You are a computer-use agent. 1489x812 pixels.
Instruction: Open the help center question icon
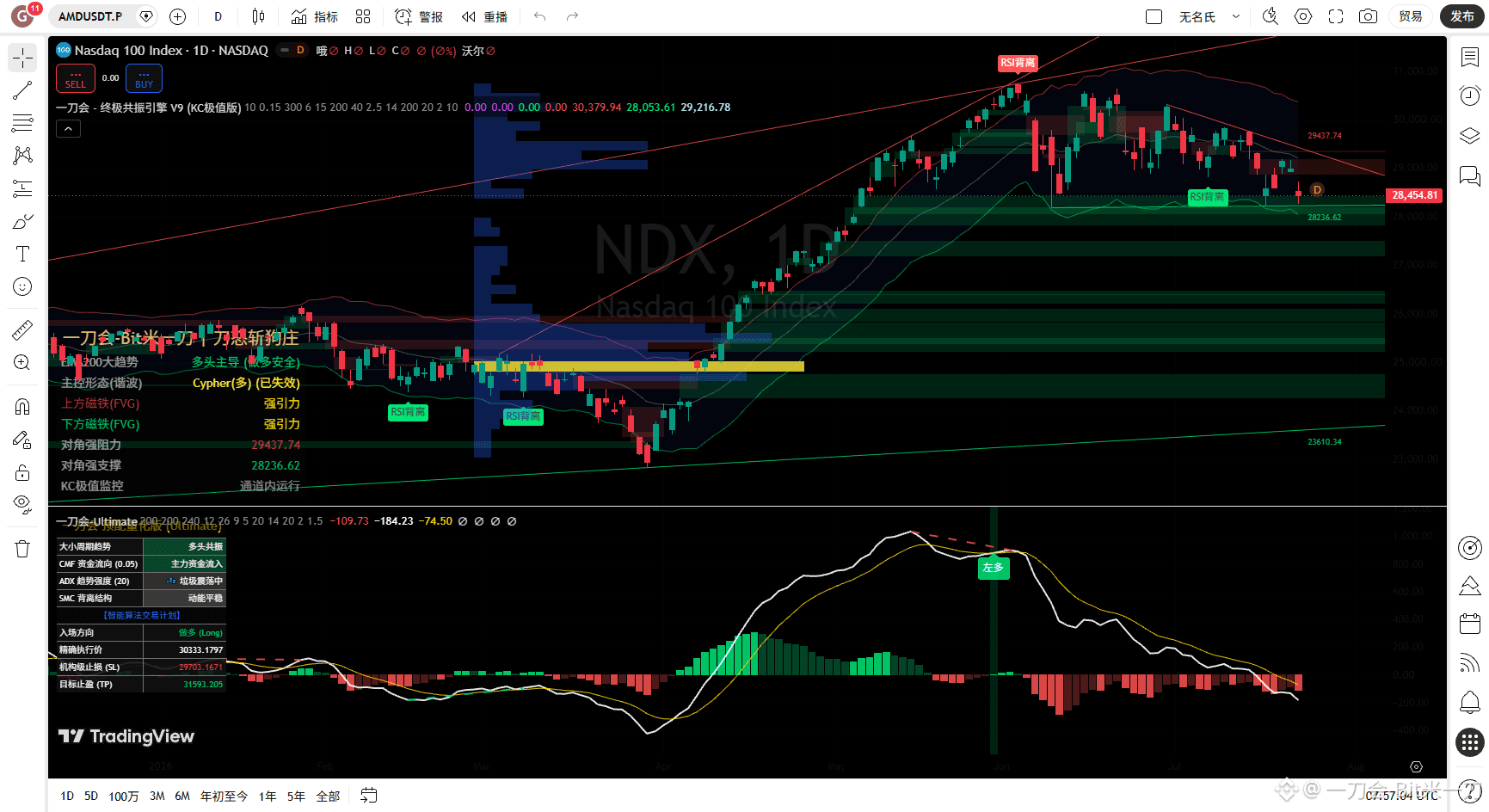pyautogui.click(x=1470, y=790)
